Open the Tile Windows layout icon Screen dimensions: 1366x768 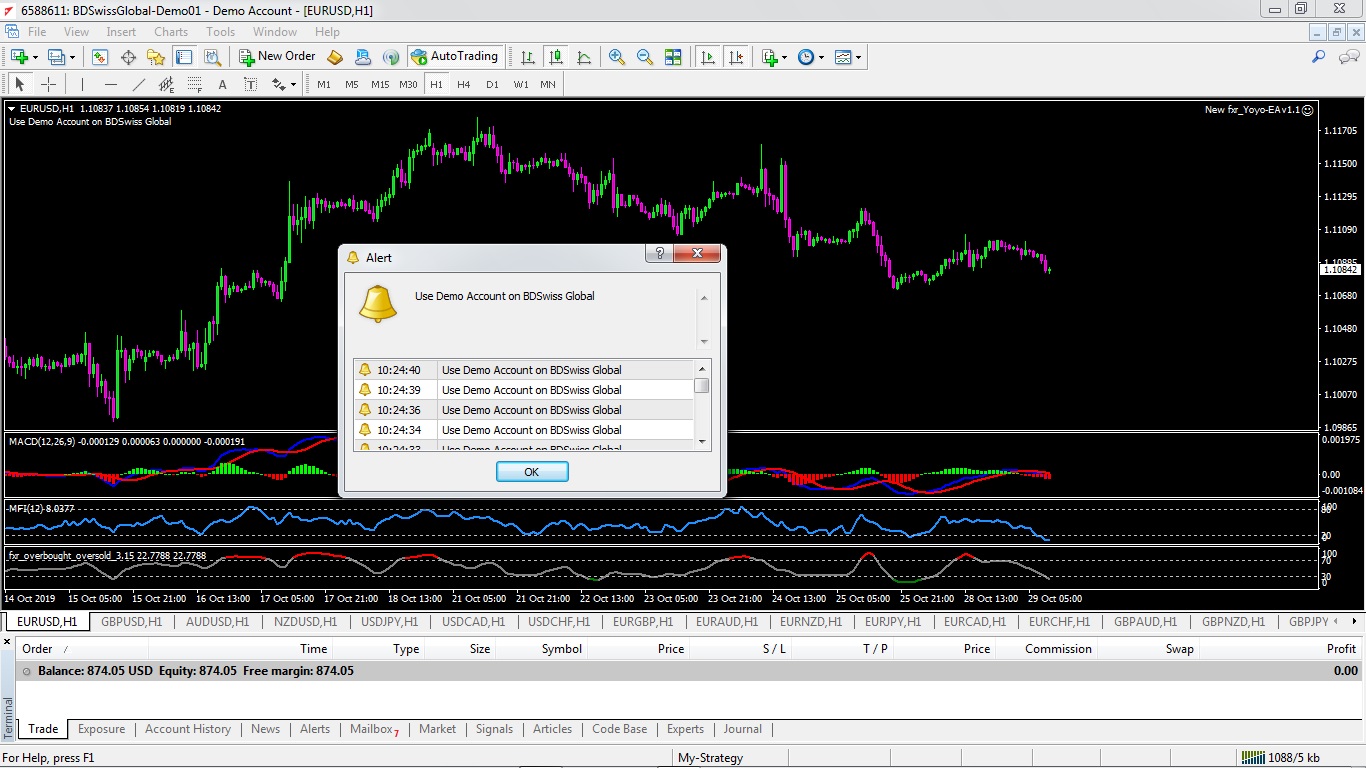673,57
